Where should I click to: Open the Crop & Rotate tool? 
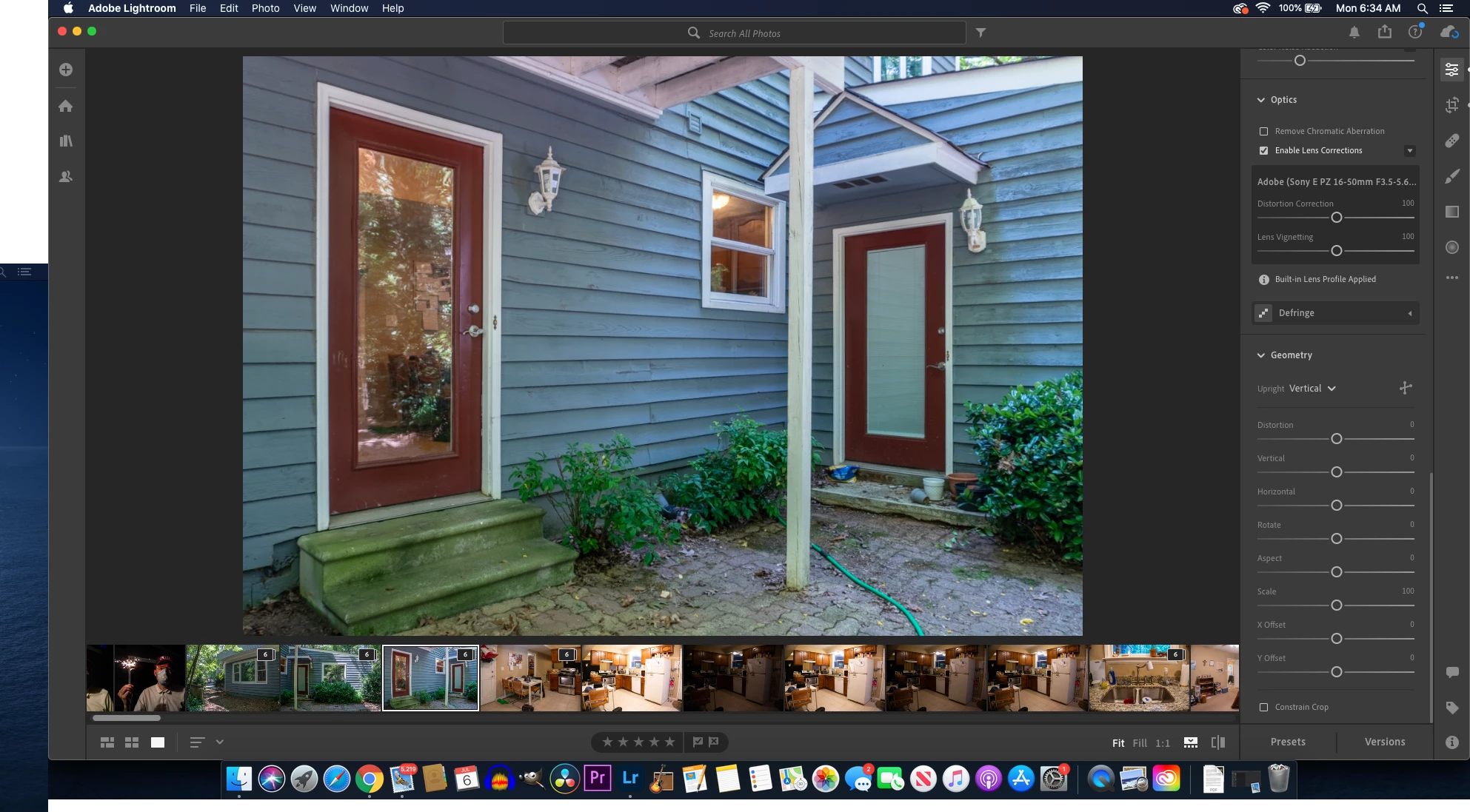click(x=1451, y=105)
